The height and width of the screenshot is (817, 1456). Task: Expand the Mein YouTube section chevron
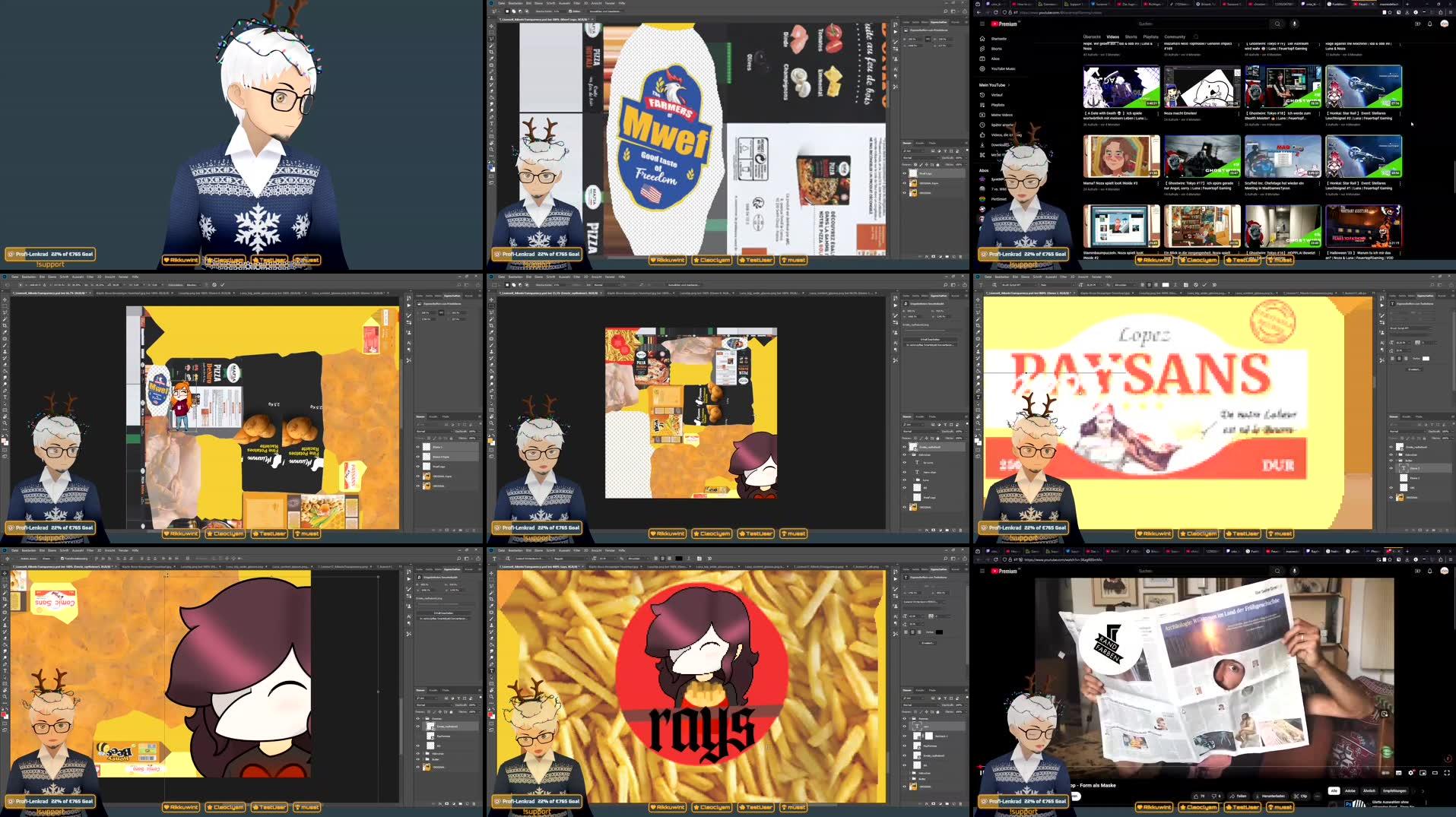[1008, 85]
